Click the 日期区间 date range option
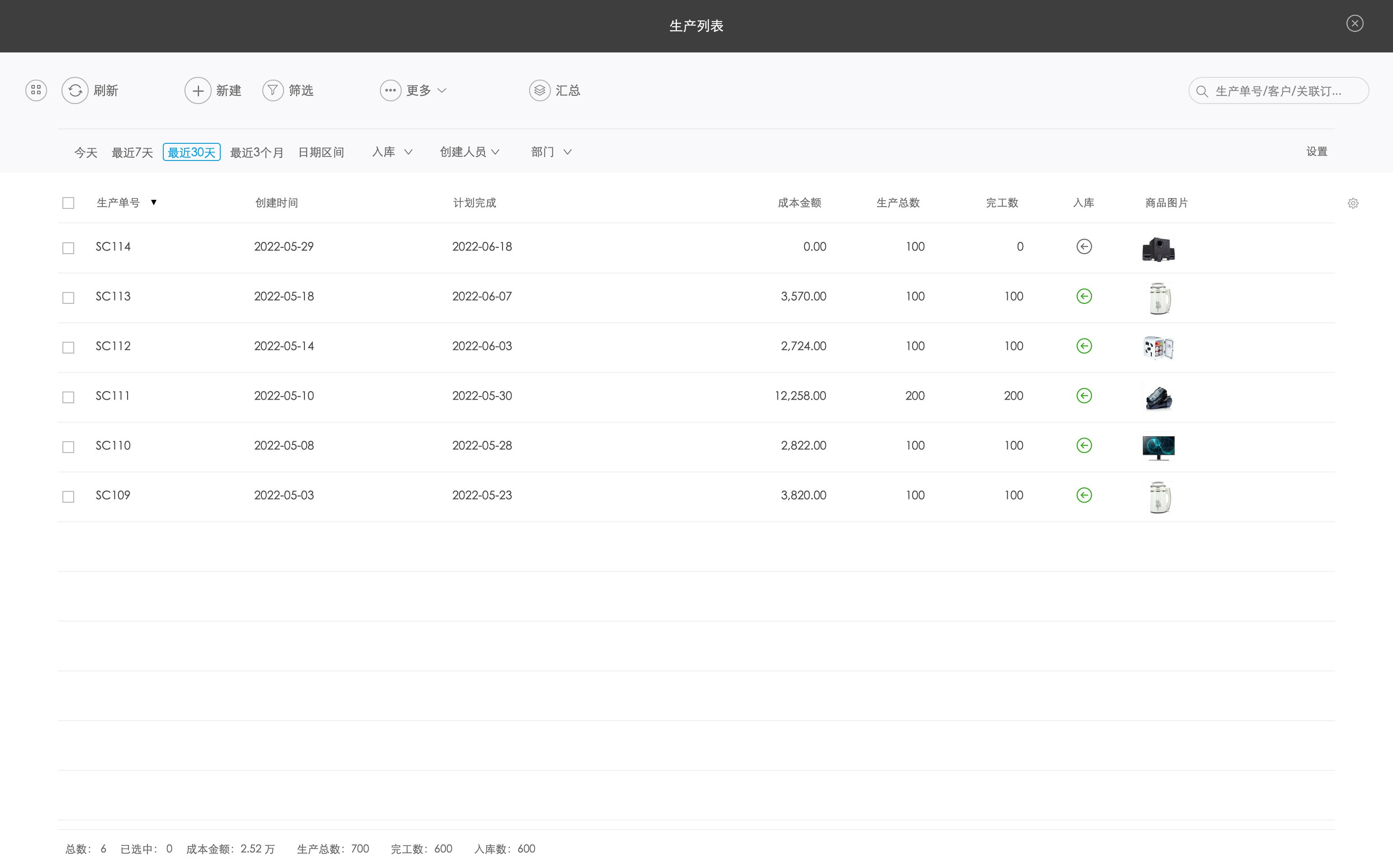 (x=321, y=153)
